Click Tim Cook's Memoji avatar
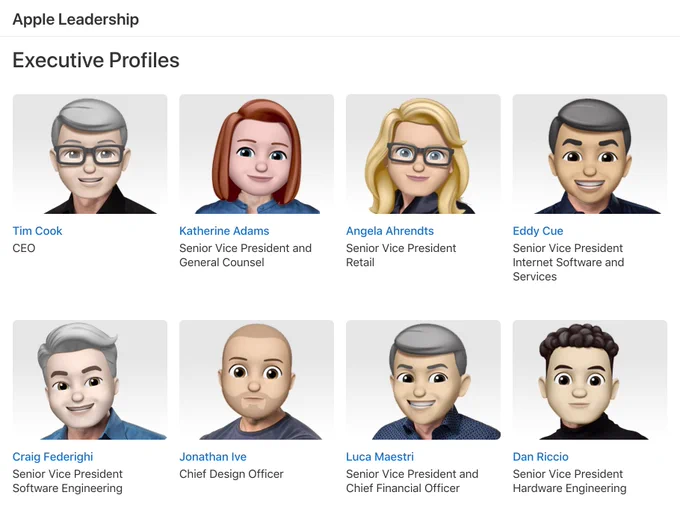 pyautogui.click(x=90, y=154)
